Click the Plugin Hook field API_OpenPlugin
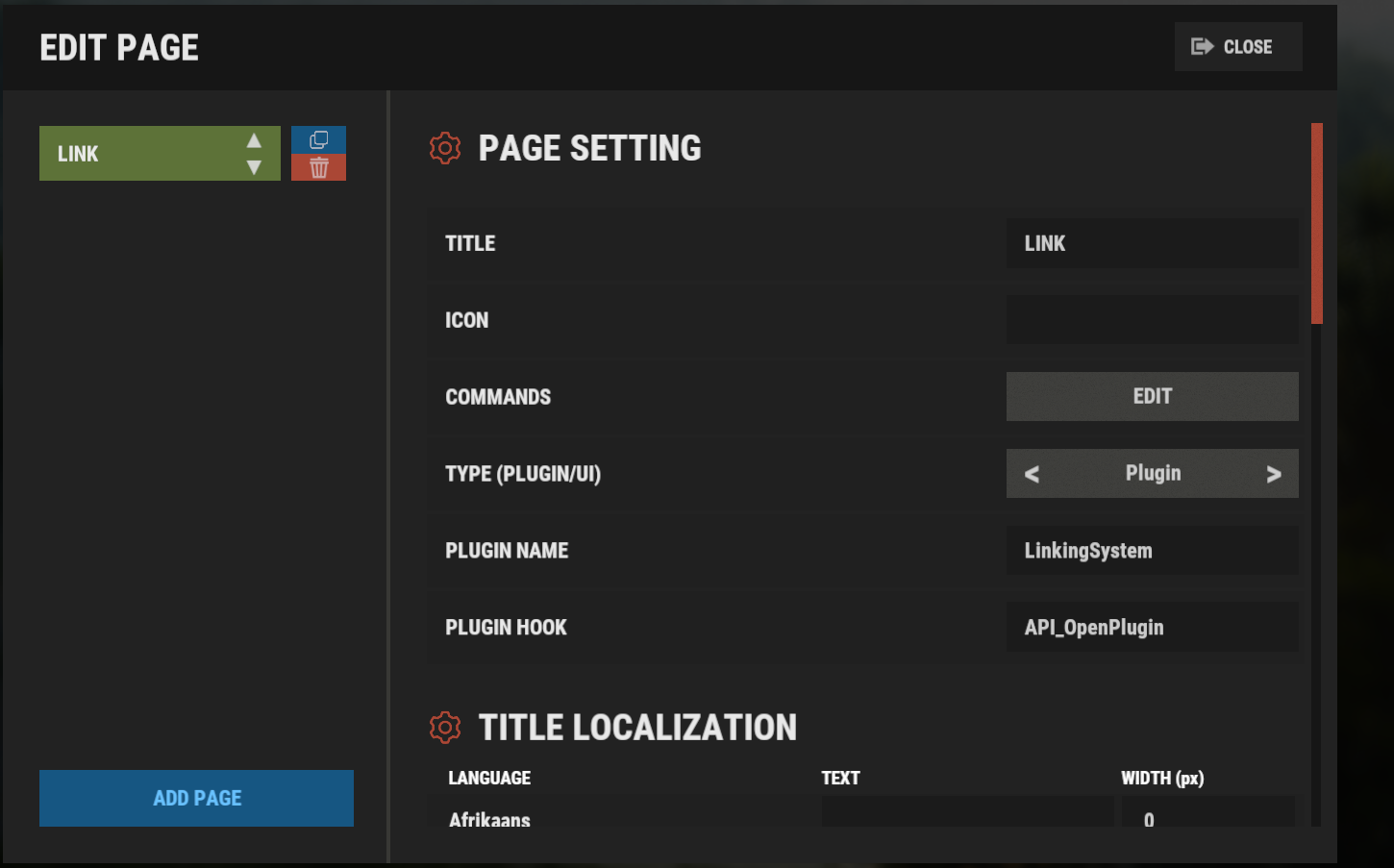The height and width of the screenshot is (868, 1394). (1152, 628)
